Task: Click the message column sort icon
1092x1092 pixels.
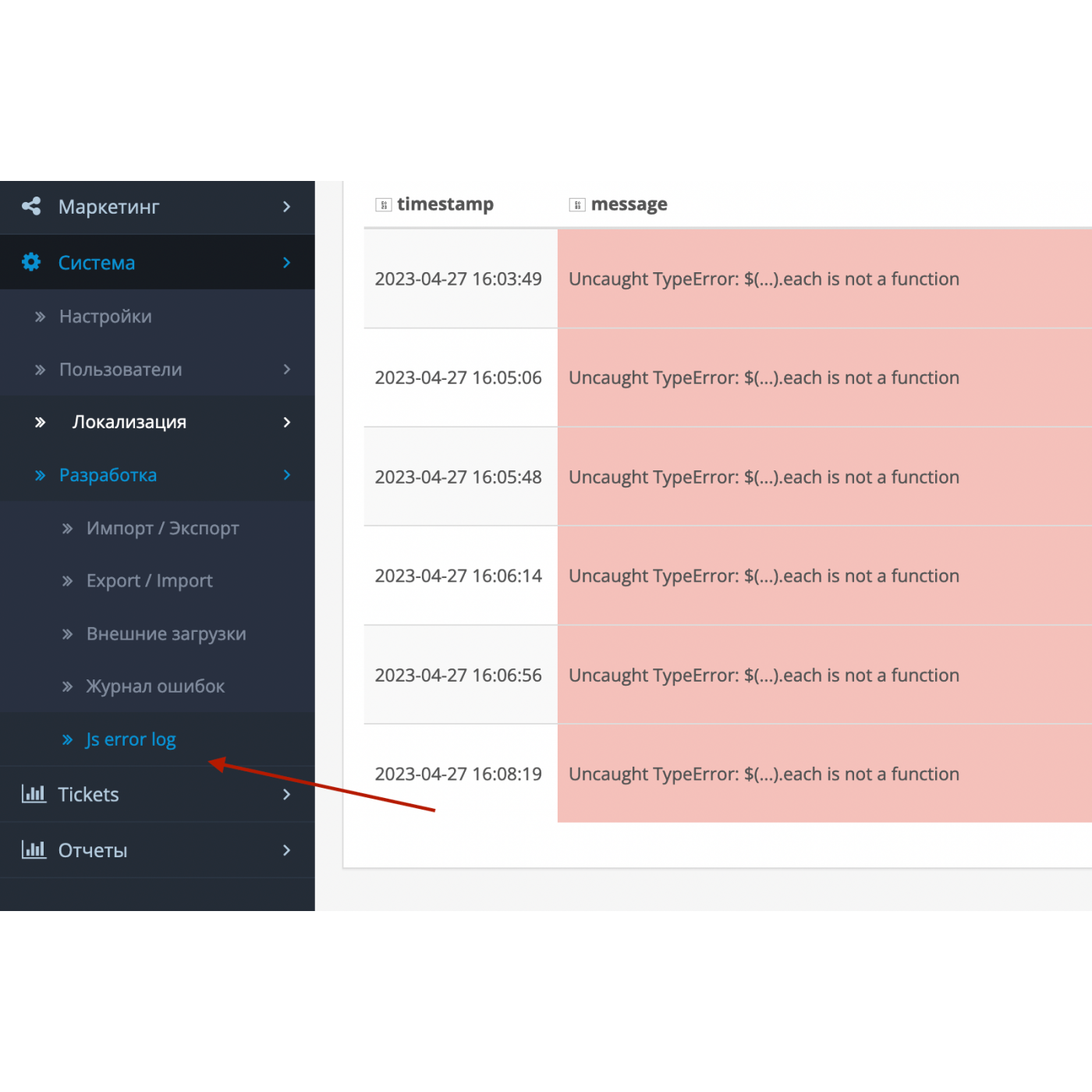Action: click(577, 205)
